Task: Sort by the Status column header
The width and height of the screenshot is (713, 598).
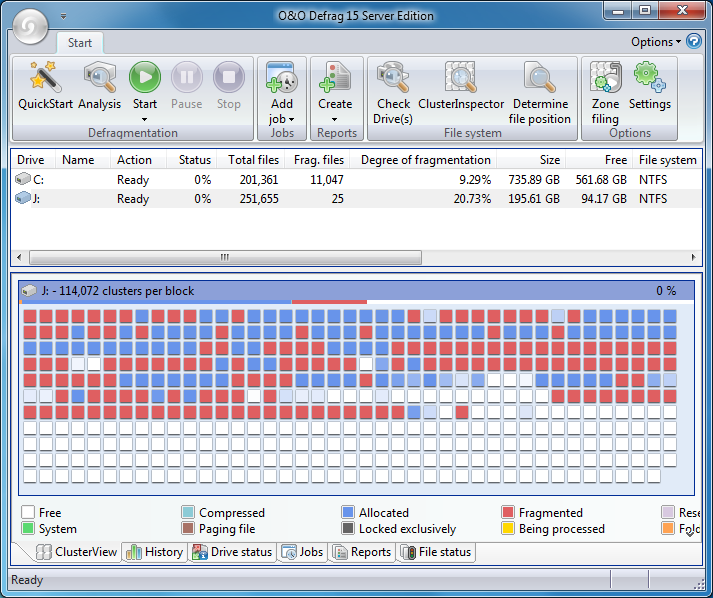Action: [191, 160]
